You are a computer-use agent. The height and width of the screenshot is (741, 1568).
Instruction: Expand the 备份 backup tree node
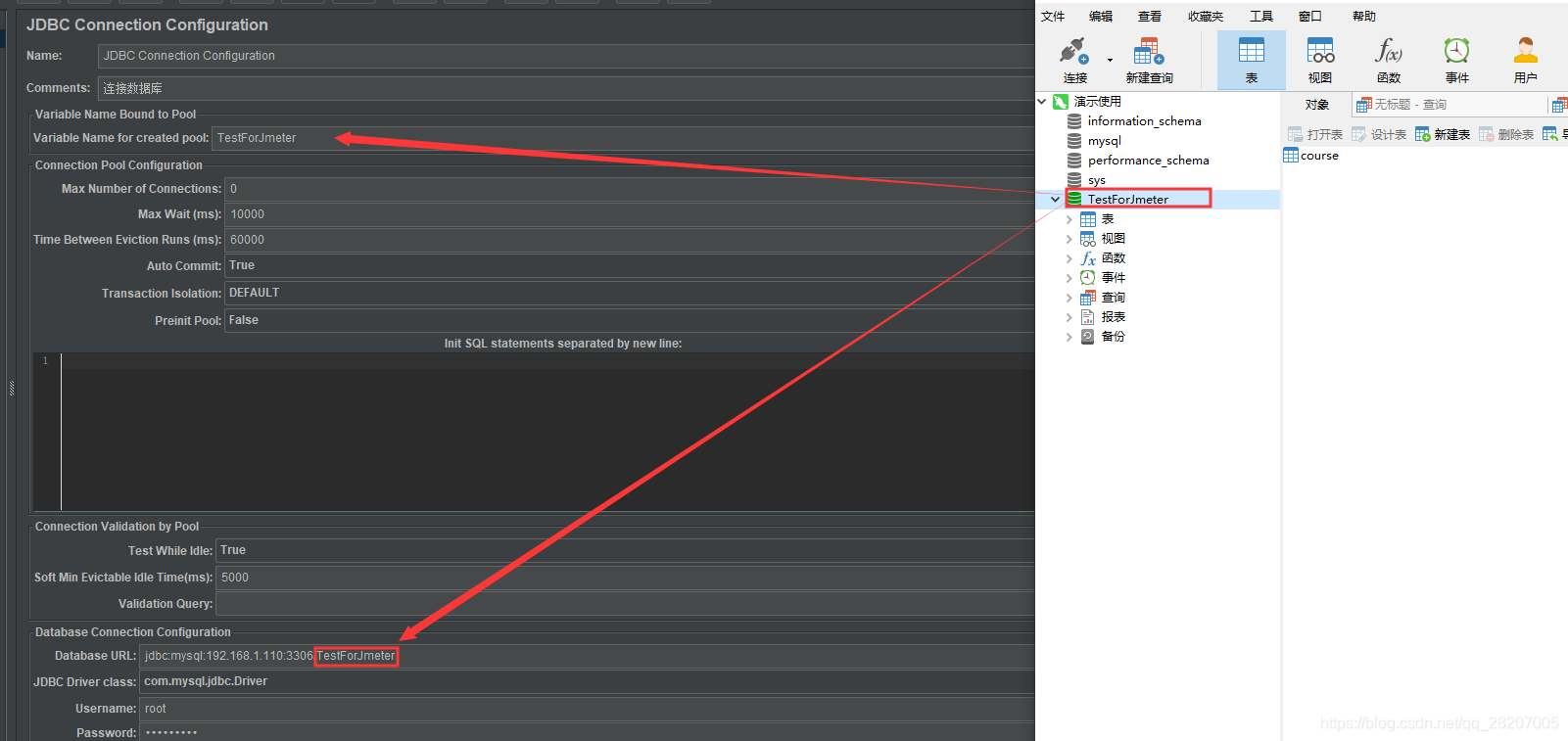(1069, 337)
